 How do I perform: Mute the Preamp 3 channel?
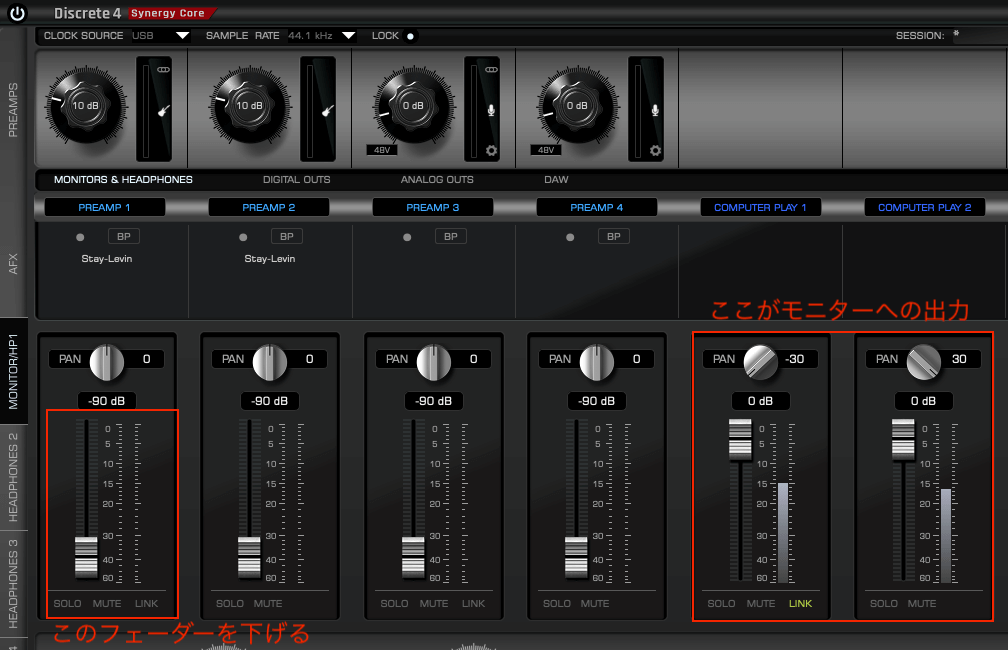tap(434, 604)
